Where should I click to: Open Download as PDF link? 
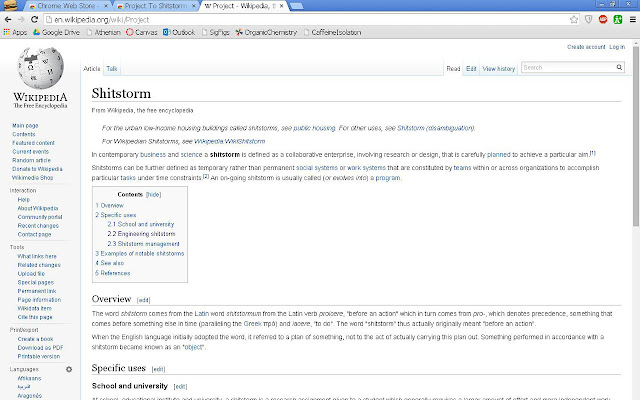tap(40, 347)
